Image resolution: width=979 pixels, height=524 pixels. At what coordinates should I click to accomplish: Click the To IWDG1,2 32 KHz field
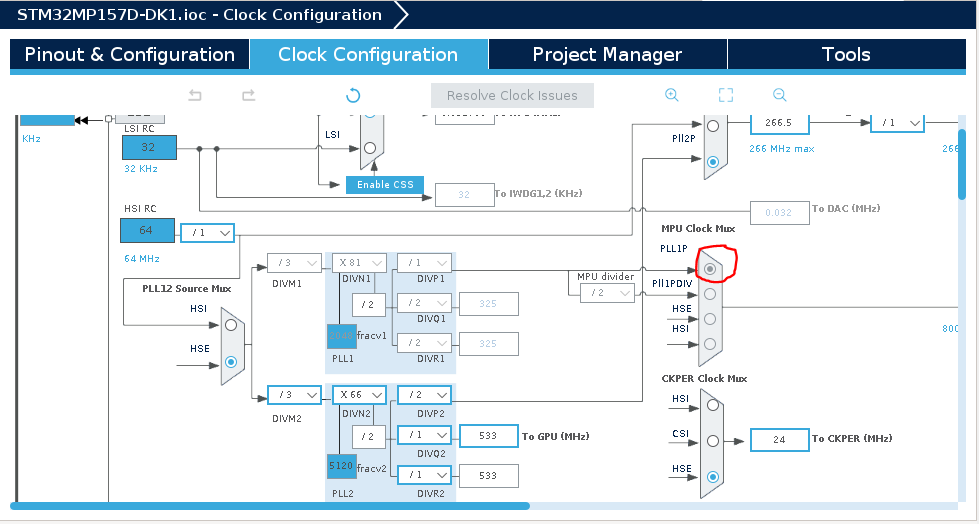(465, 195)
